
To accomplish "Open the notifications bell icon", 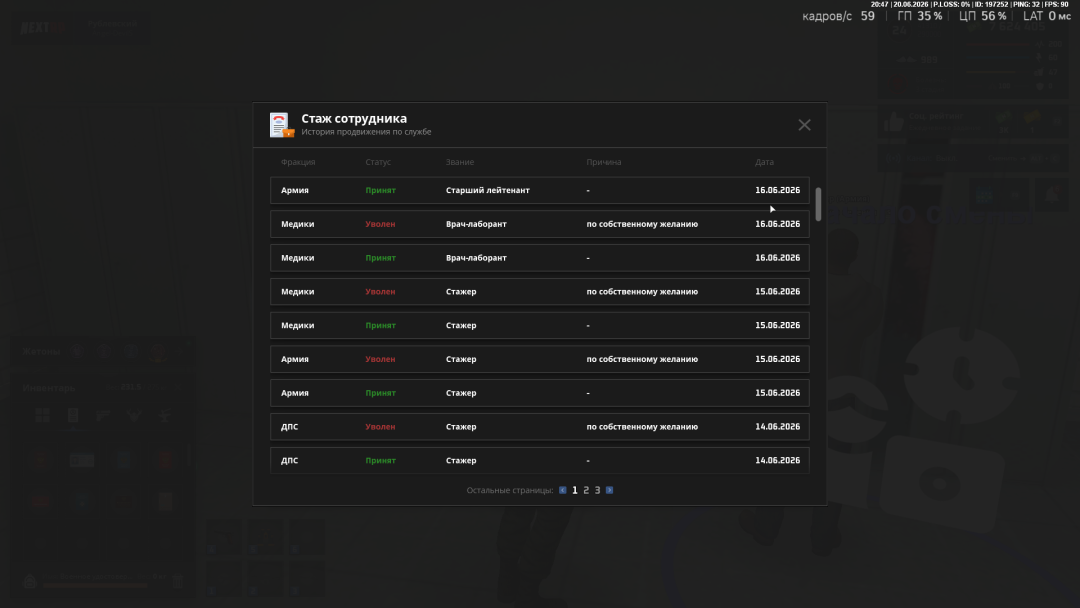I will [x=1052, y=196].
